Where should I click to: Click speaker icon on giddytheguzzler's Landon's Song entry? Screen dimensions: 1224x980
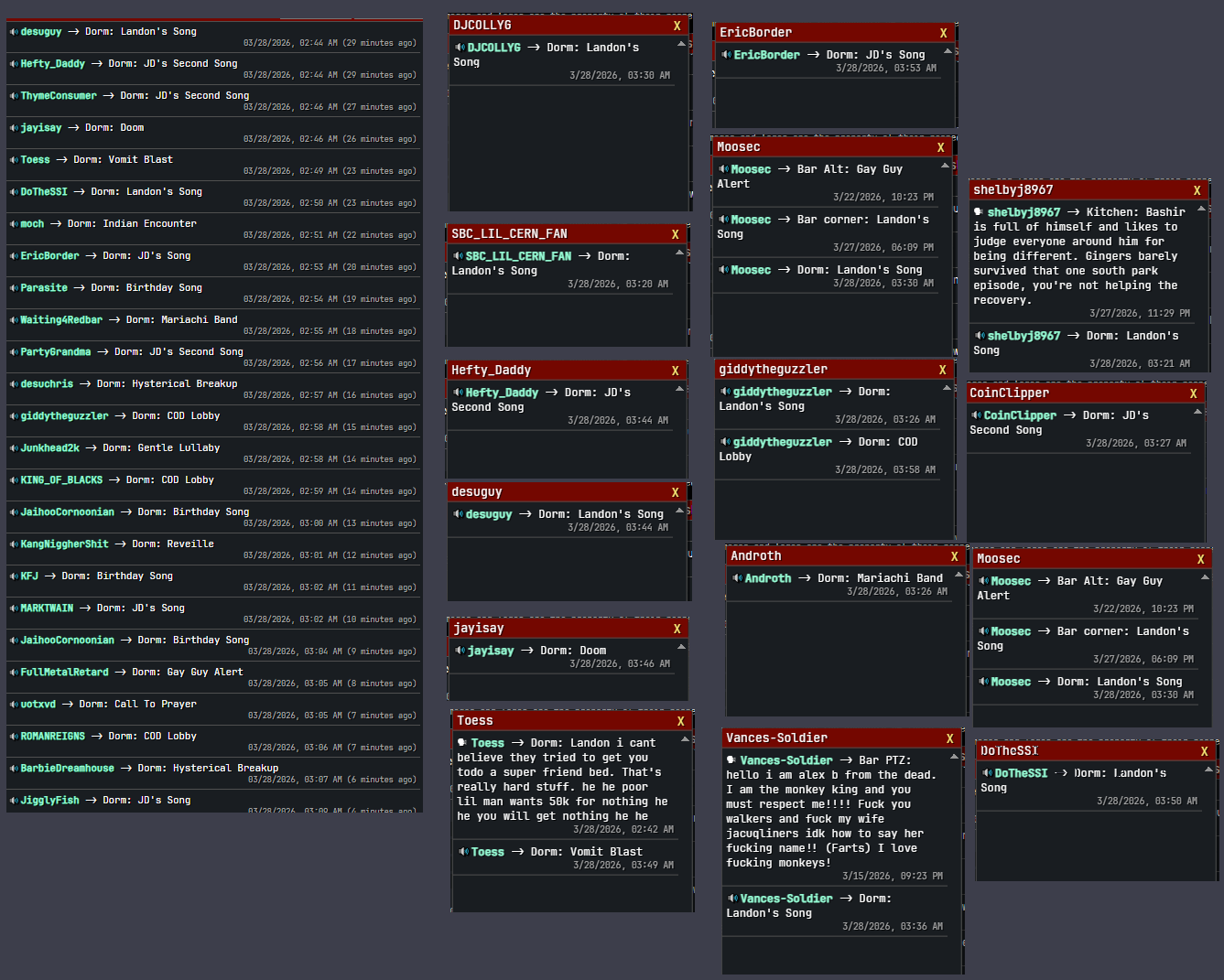tap(725, 392)
